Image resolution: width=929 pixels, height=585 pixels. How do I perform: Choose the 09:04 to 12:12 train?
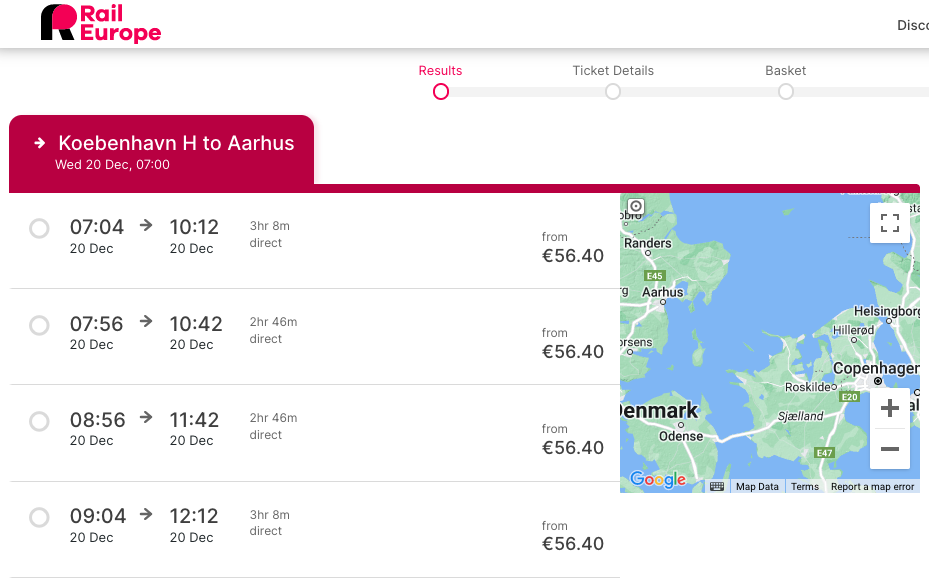click(x=39, y=517)
